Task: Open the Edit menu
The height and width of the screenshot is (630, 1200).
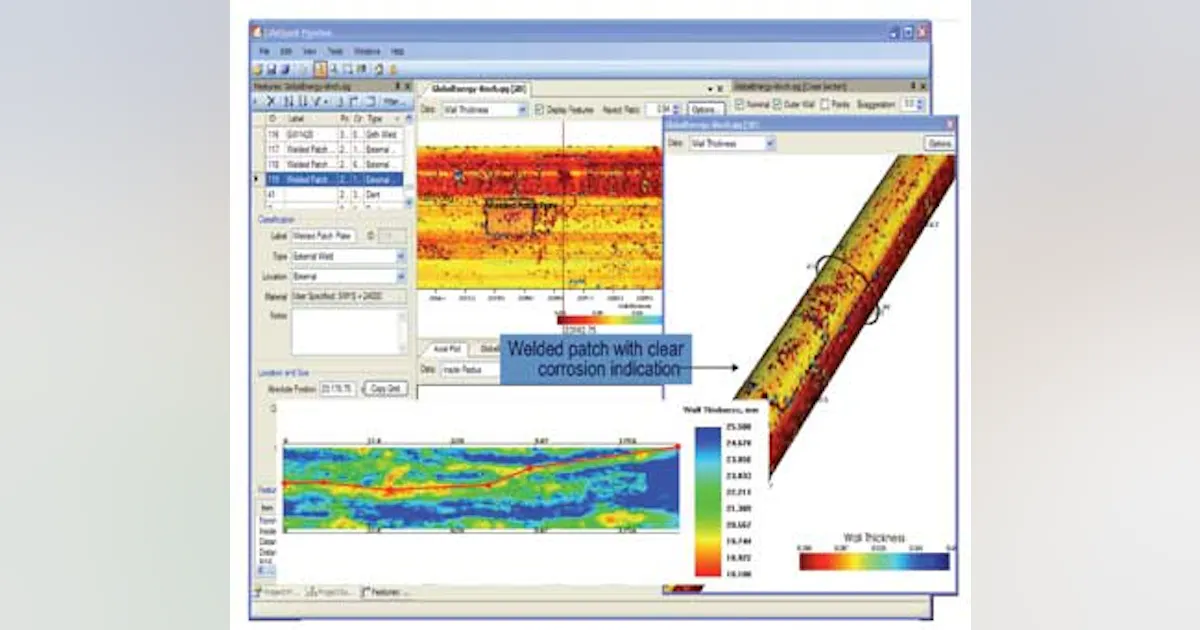Action: pos(286,51)
